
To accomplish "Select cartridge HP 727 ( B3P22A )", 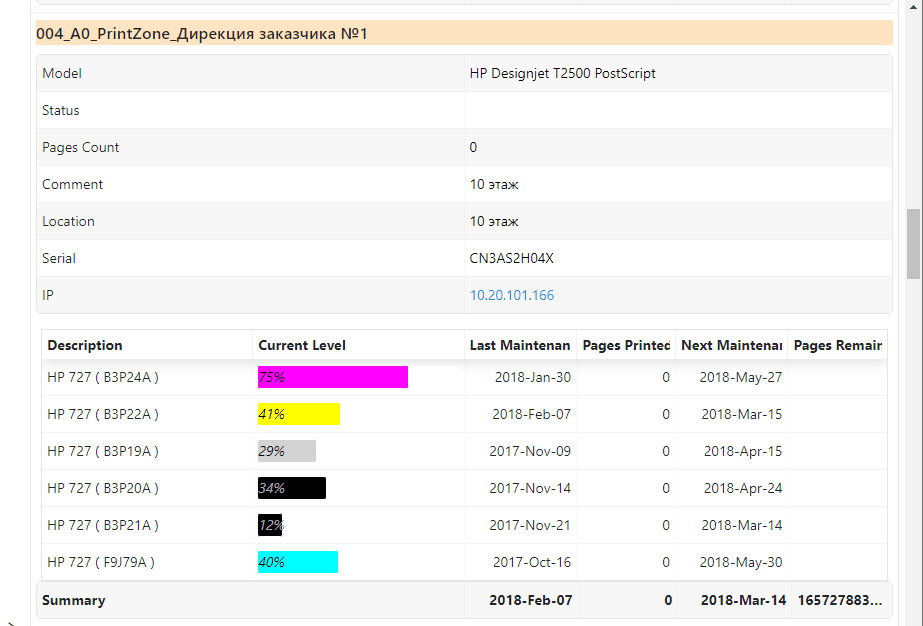I will point(103,414).
